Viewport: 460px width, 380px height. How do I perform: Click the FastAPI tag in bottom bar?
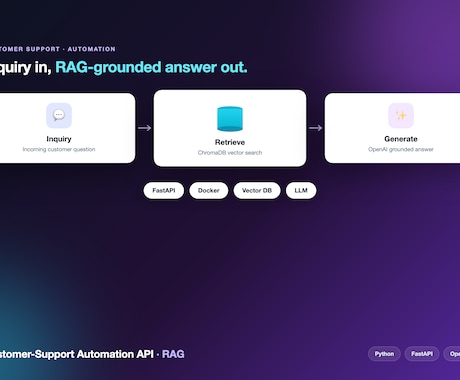click(x=422, y=354)
